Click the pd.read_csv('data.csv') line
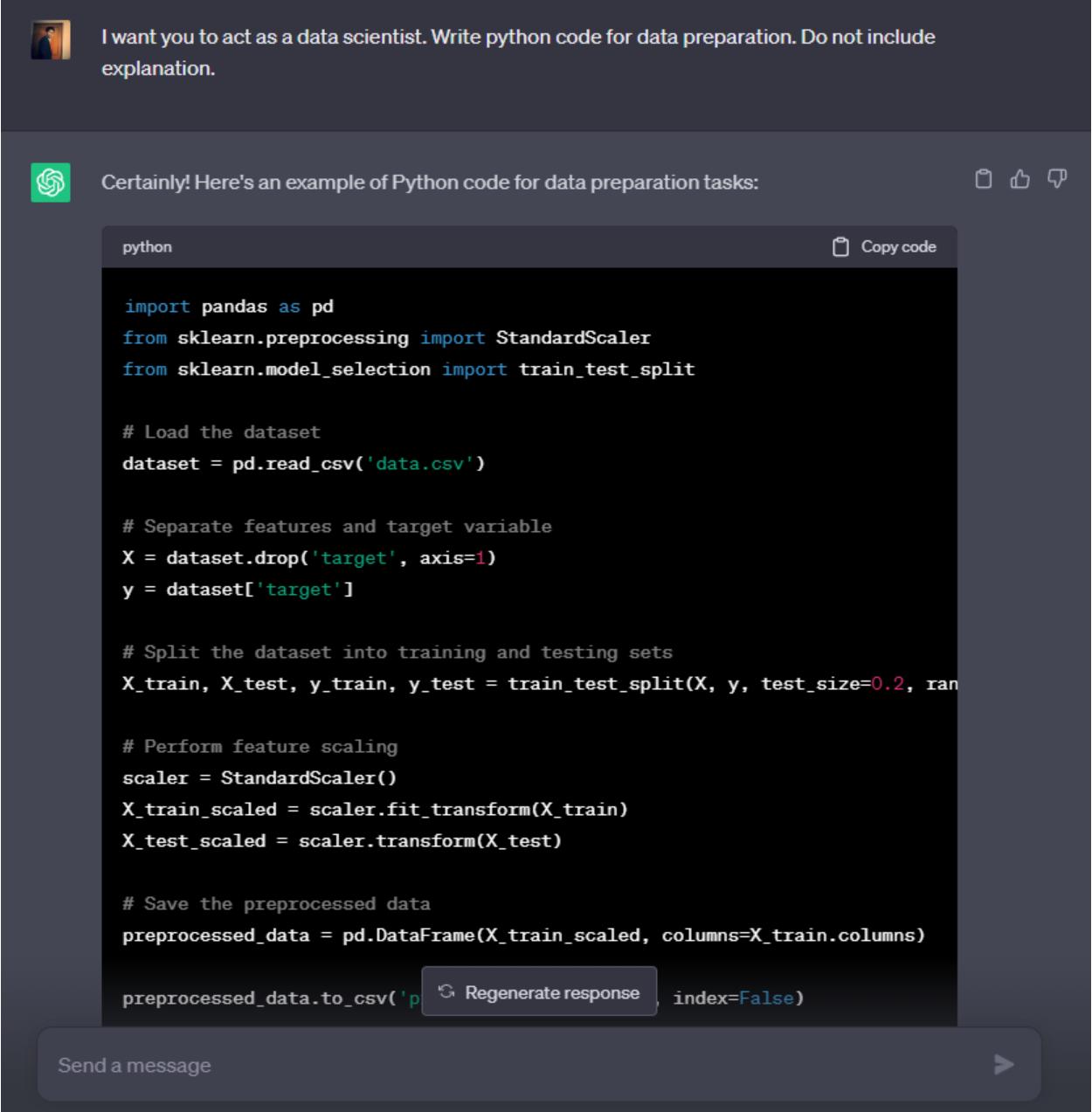1092x1112 pixels. pyautogui.click(x=303, y=464)
